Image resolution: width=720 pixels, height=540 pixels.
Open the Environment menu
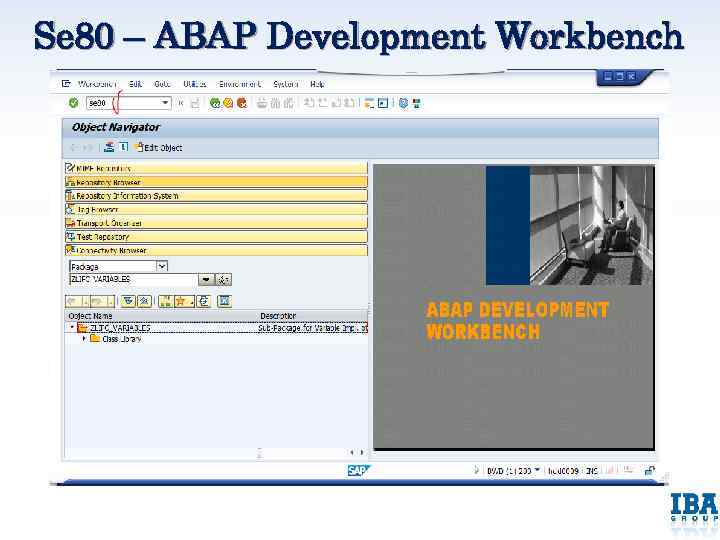240,84
